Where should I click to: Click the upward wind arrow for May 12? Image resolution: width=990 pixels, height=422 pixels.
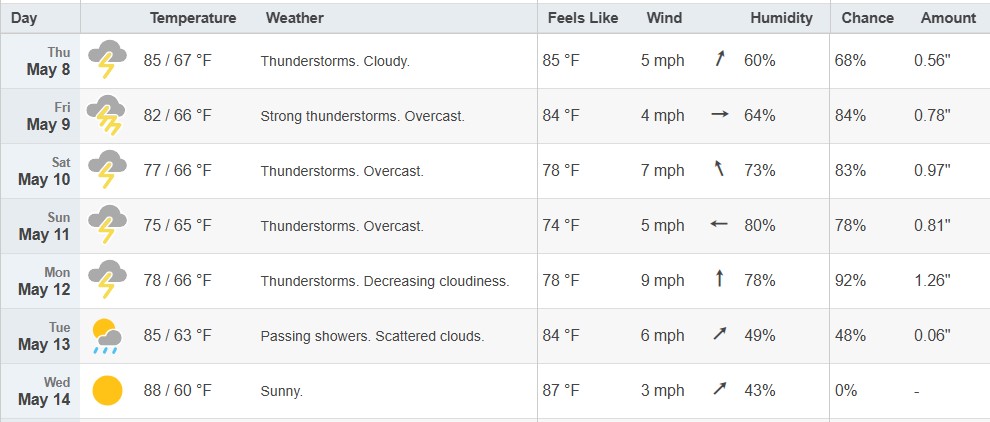(719, 278)
